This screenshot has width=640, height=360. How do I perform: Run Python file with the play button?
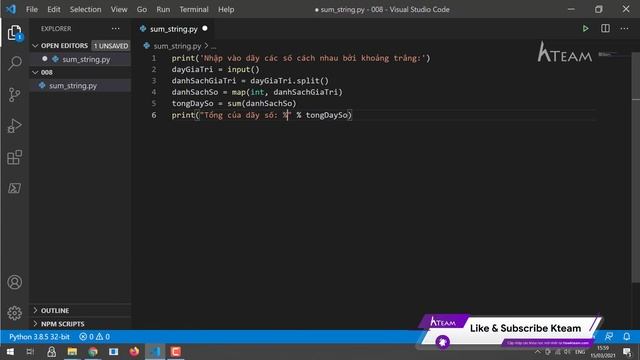[x=585, y=29]
